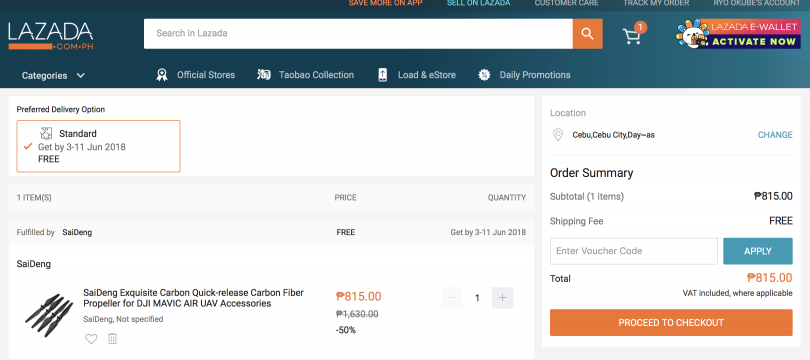This screenshot has height=360, width=810.
Task: Click the propeller product thumbnail
Action: point(49,315)
